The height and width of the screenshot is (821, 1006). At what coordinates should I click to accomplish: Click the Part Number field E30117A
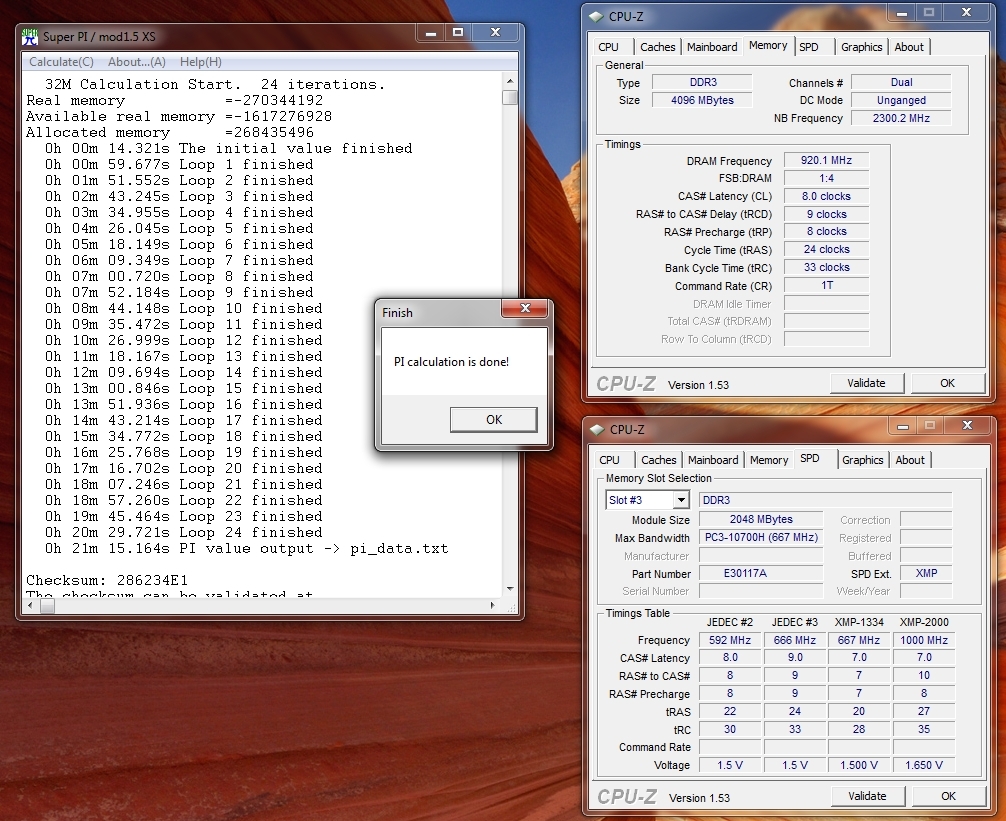point(760,574)
